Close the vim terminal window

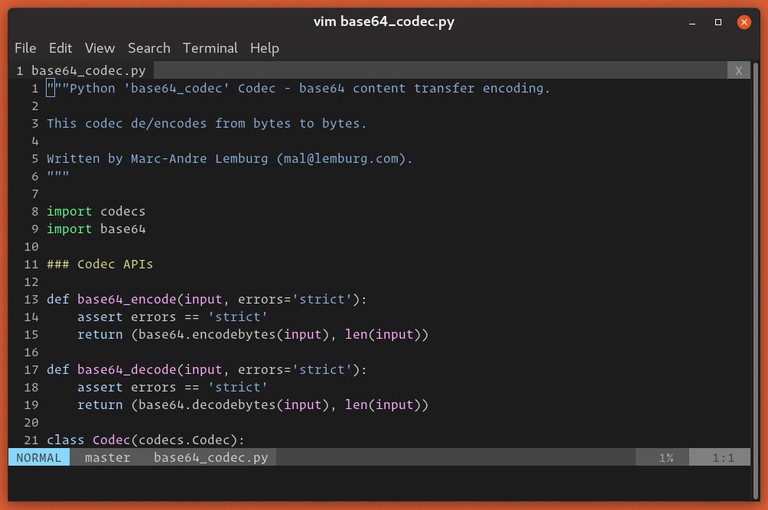point(744,21)
